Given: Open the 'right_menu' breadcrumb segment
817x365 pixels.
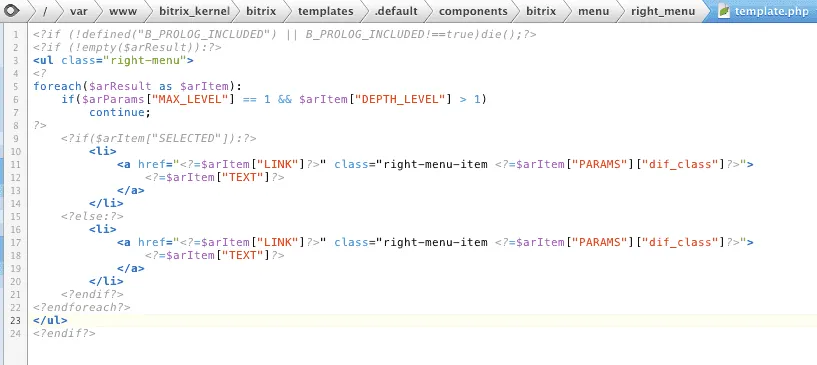Looking at the screenshot, I should pyautogui.click(x=663, y=11).
